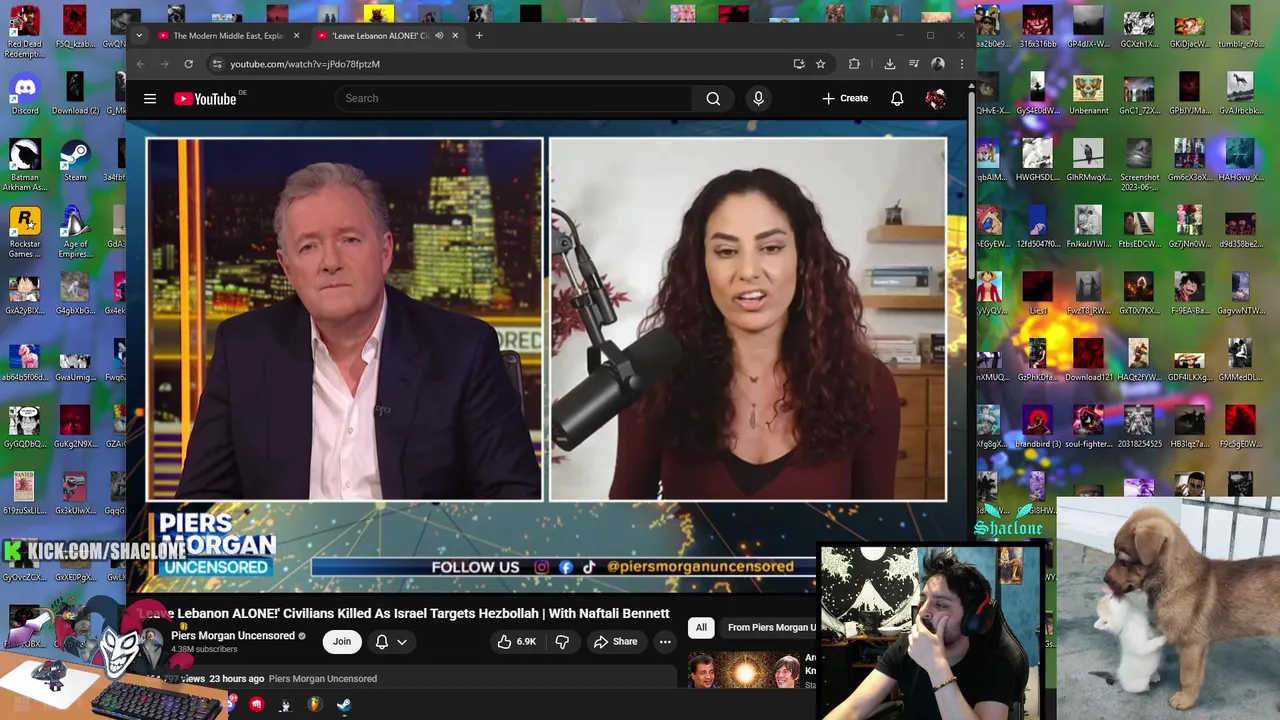The height and width of the screenshot is (720, 1280).
Task: Open the Discord desktop shortcut
Action: (25, 95)
